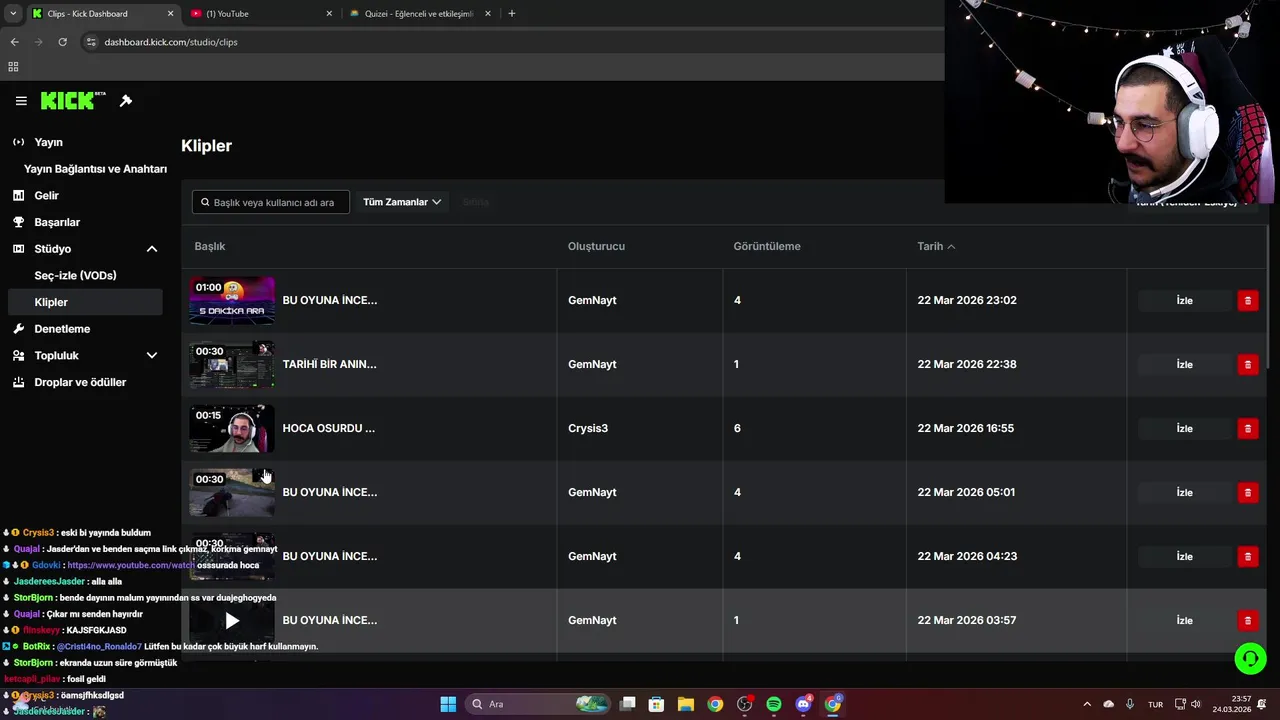Click İzle for HOCA OSURDU clip
This screenshot has height=720, width=1280.
point(1184,428)
